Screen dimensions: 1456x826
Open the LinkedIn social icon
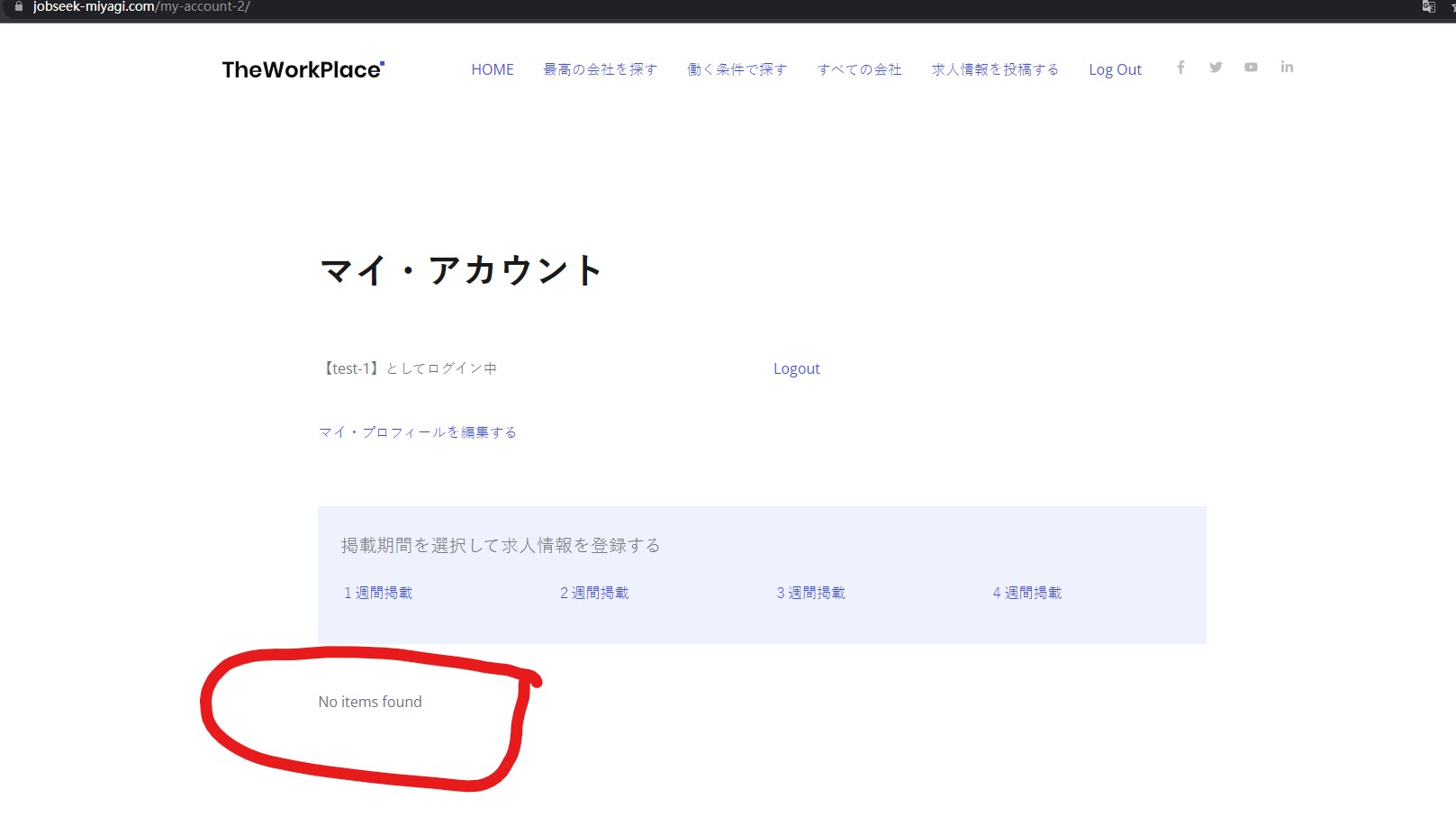[1287, 68]
